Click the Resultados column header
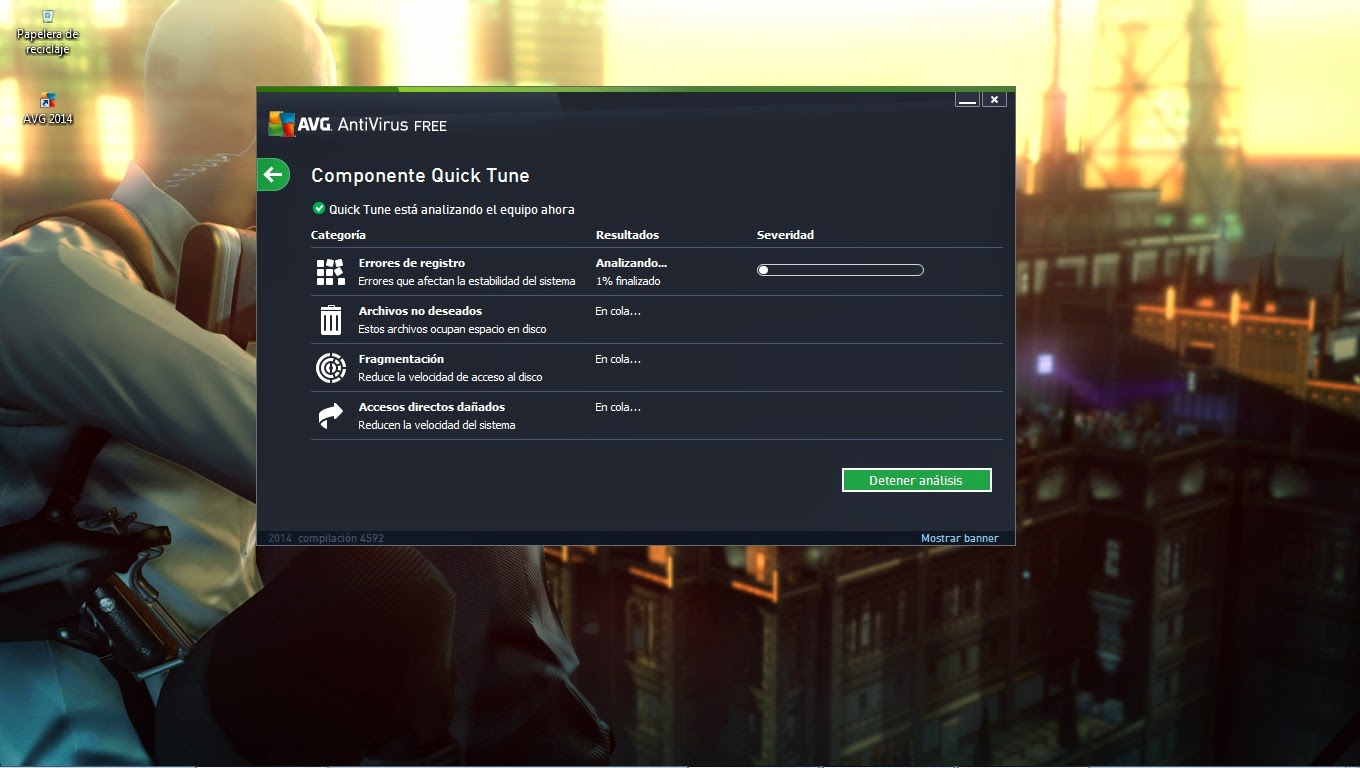This screenshot has width=1360, height=768. click(627, 235)
